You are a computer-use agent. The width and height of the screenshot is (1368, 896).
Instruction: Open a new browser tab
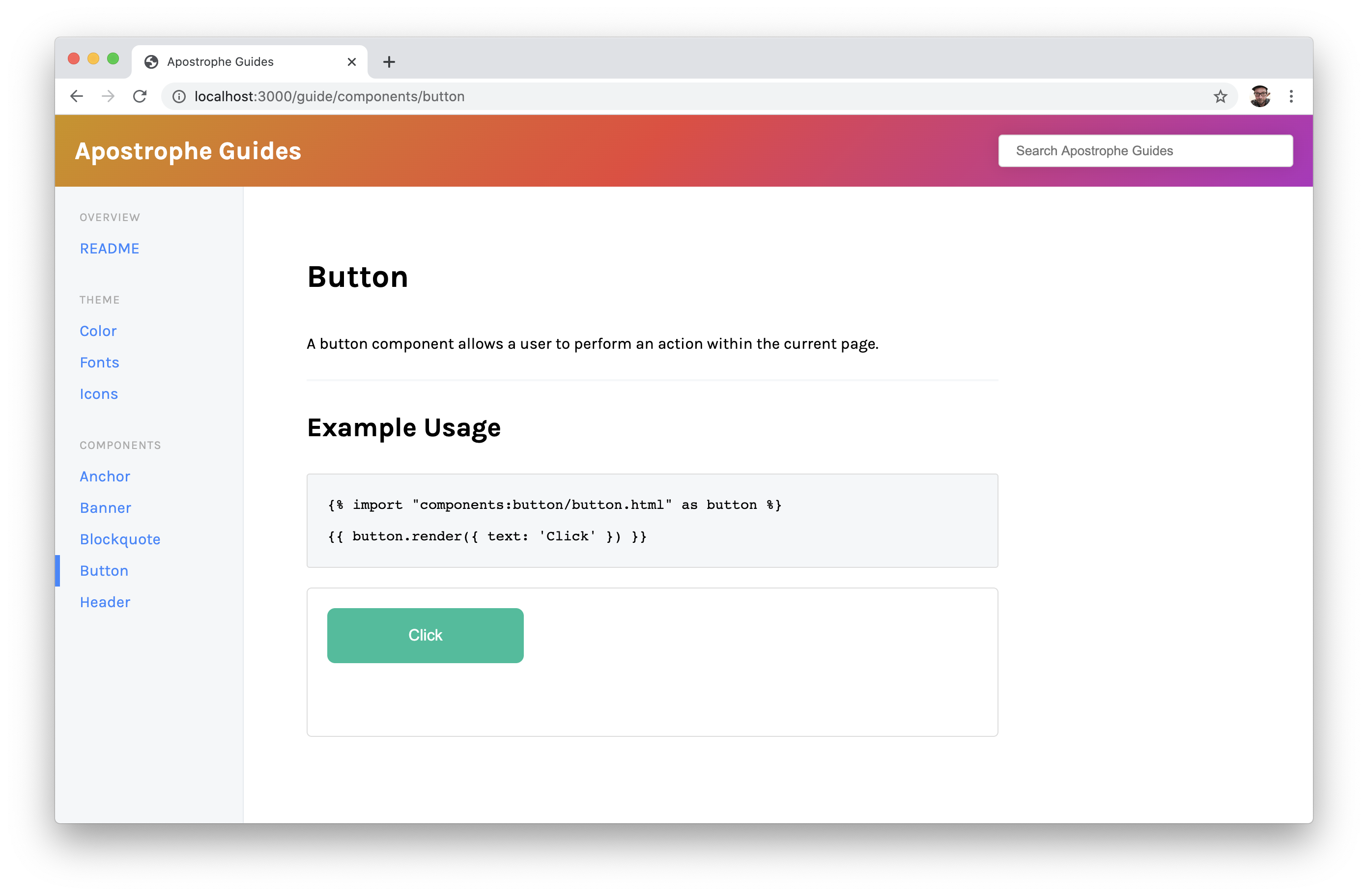pyautogui.click(x=389, y=62)
